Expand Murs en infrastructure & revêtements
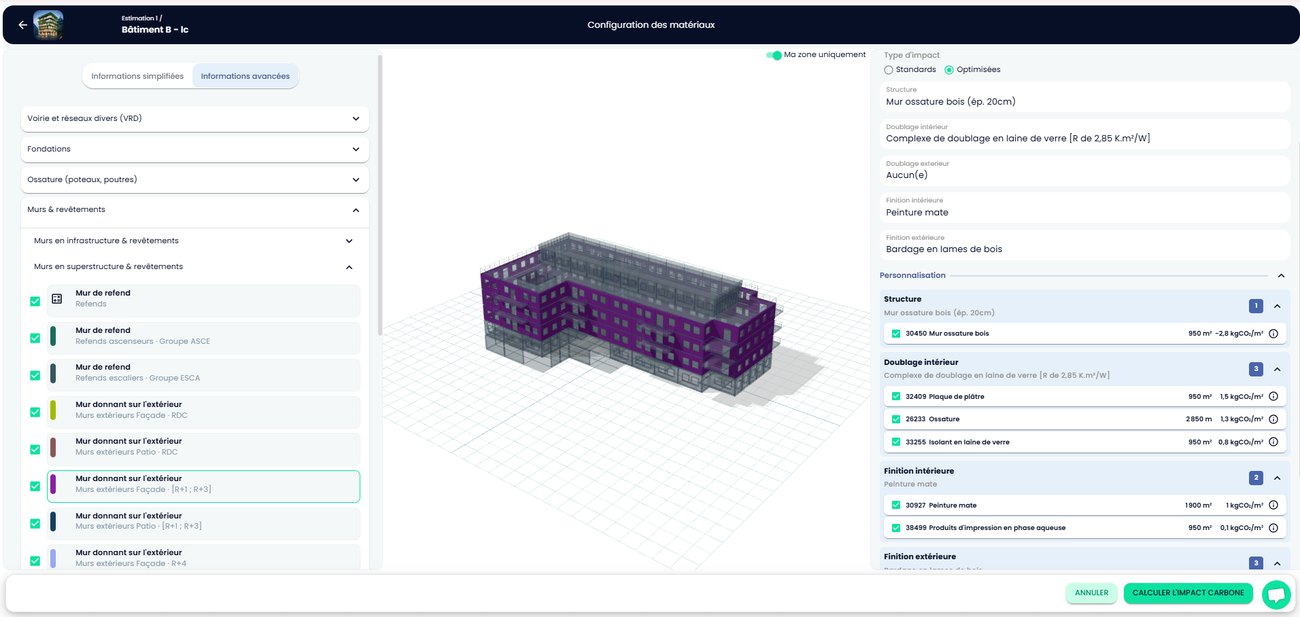Screen dimensions: 1300x617 pos(195,241)
